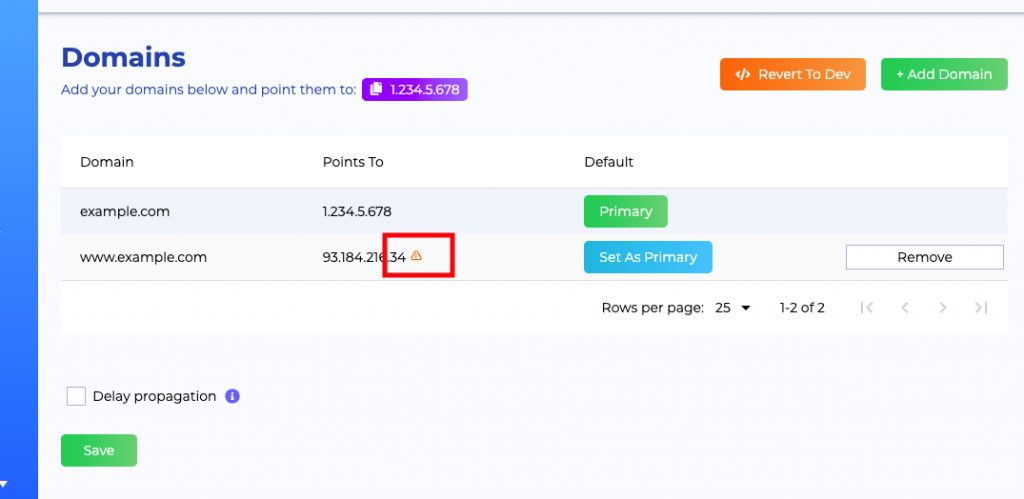Click the Points To column header
1024x499 pixels.
[x=352, y=162]
